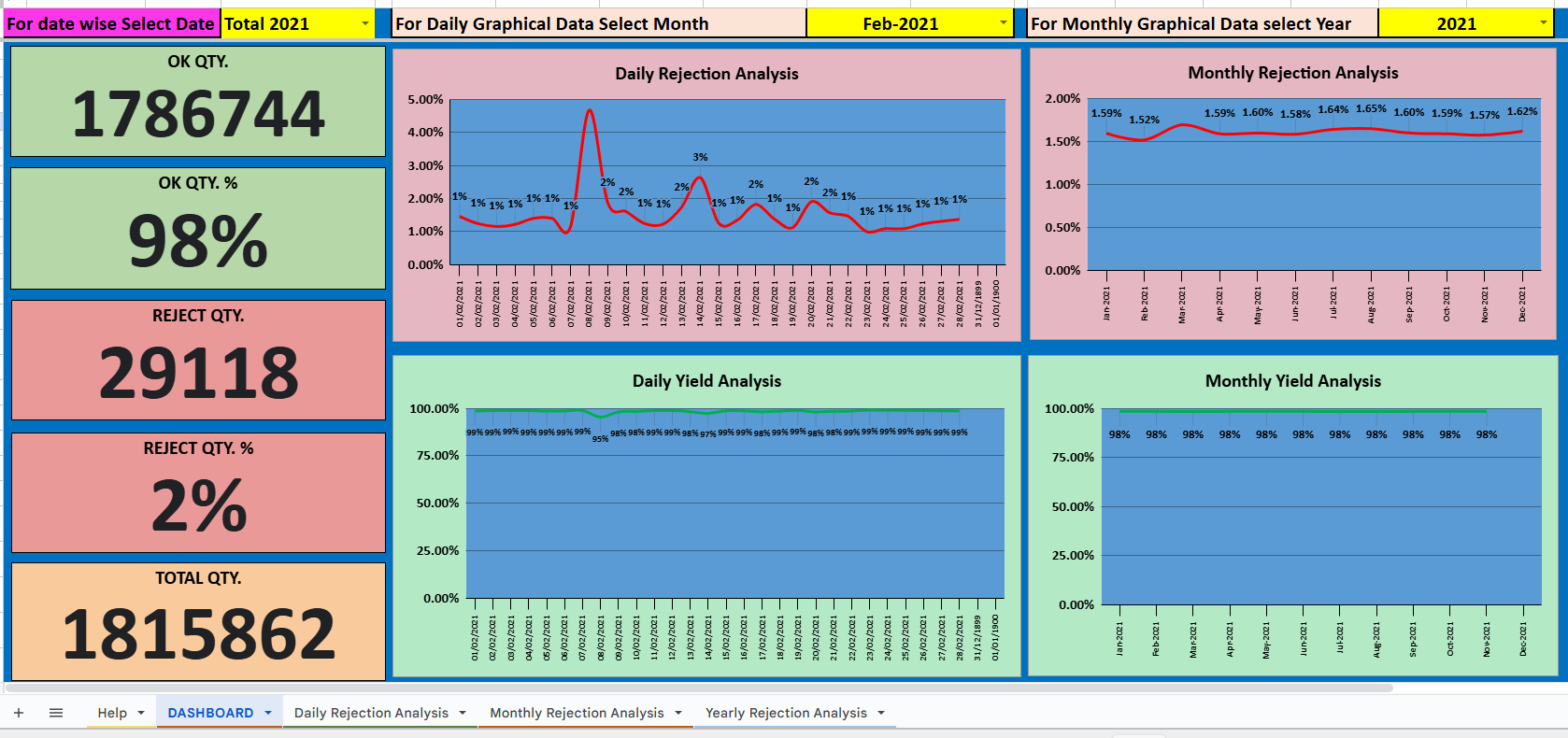Open the Yearly Rejection Analysis sheet tab

(x=786, y=713)
